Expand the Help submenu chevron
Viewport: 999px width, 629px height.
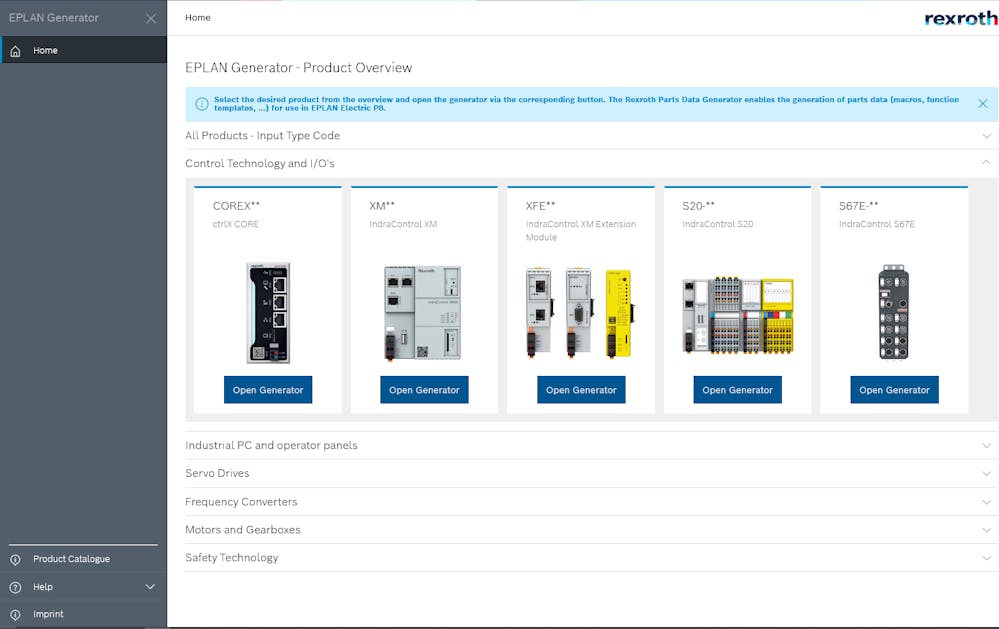[150, 586]
